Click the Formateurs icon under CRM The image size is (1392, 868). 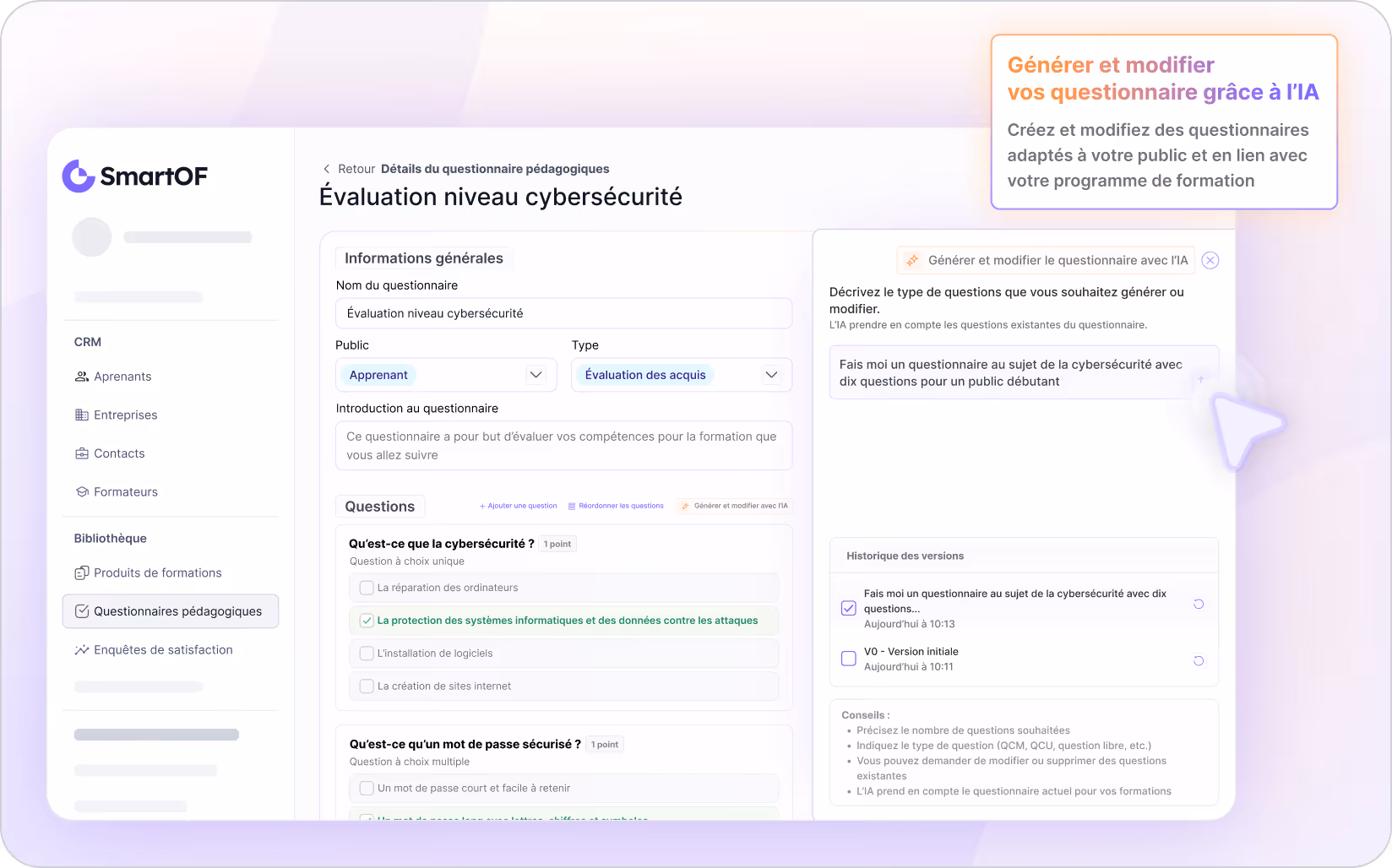tap(80, 491)
